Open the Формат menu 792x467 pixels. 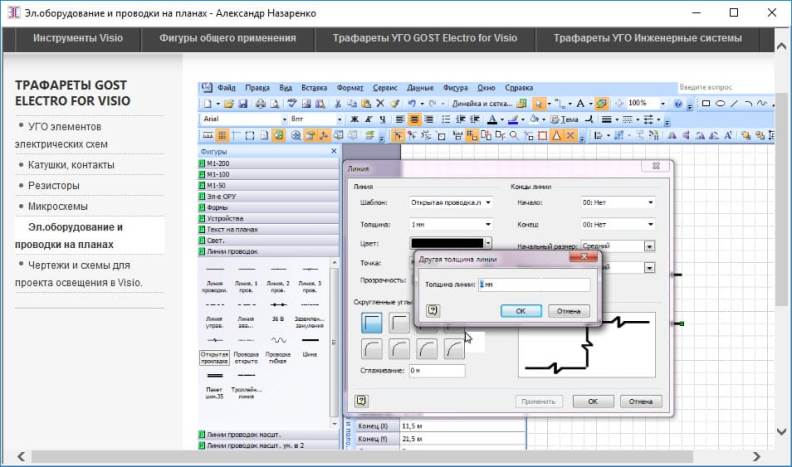tap(350, 88)
